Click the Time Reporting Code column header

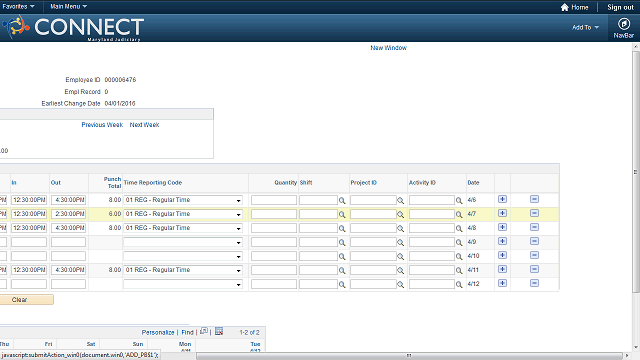(153, 183)
